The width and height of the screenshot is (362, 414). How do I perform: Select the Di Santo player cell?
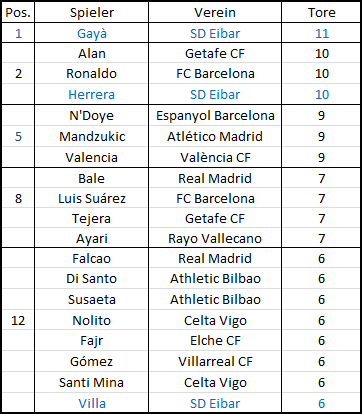pos(91,278)
